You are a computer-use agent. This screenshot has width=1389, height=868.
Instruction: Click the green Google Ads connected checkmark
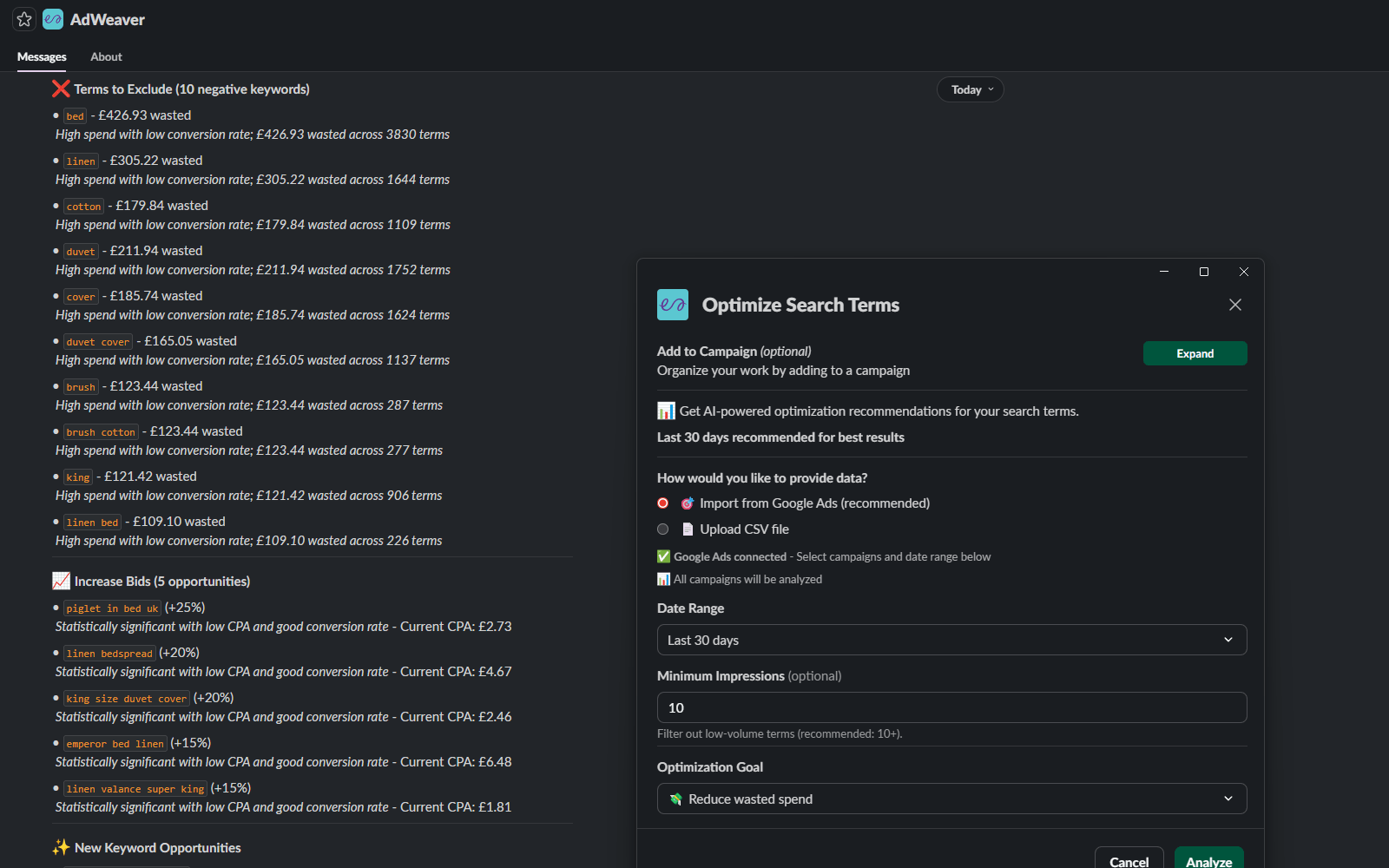point(664,556)
